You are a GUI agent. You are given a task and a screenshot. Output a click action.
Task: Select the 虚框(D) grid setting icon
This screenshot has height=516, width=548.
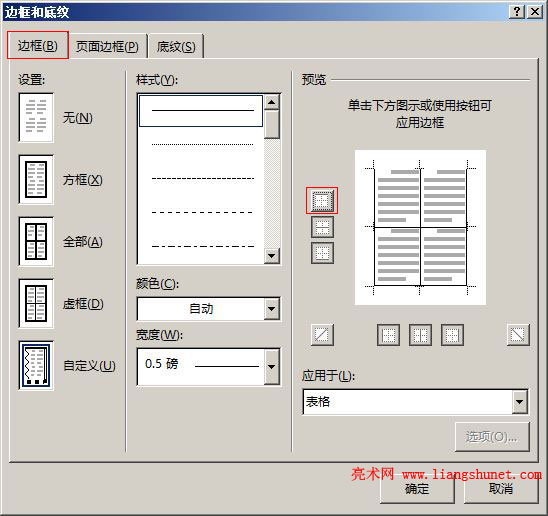click(x=36, y=303)
